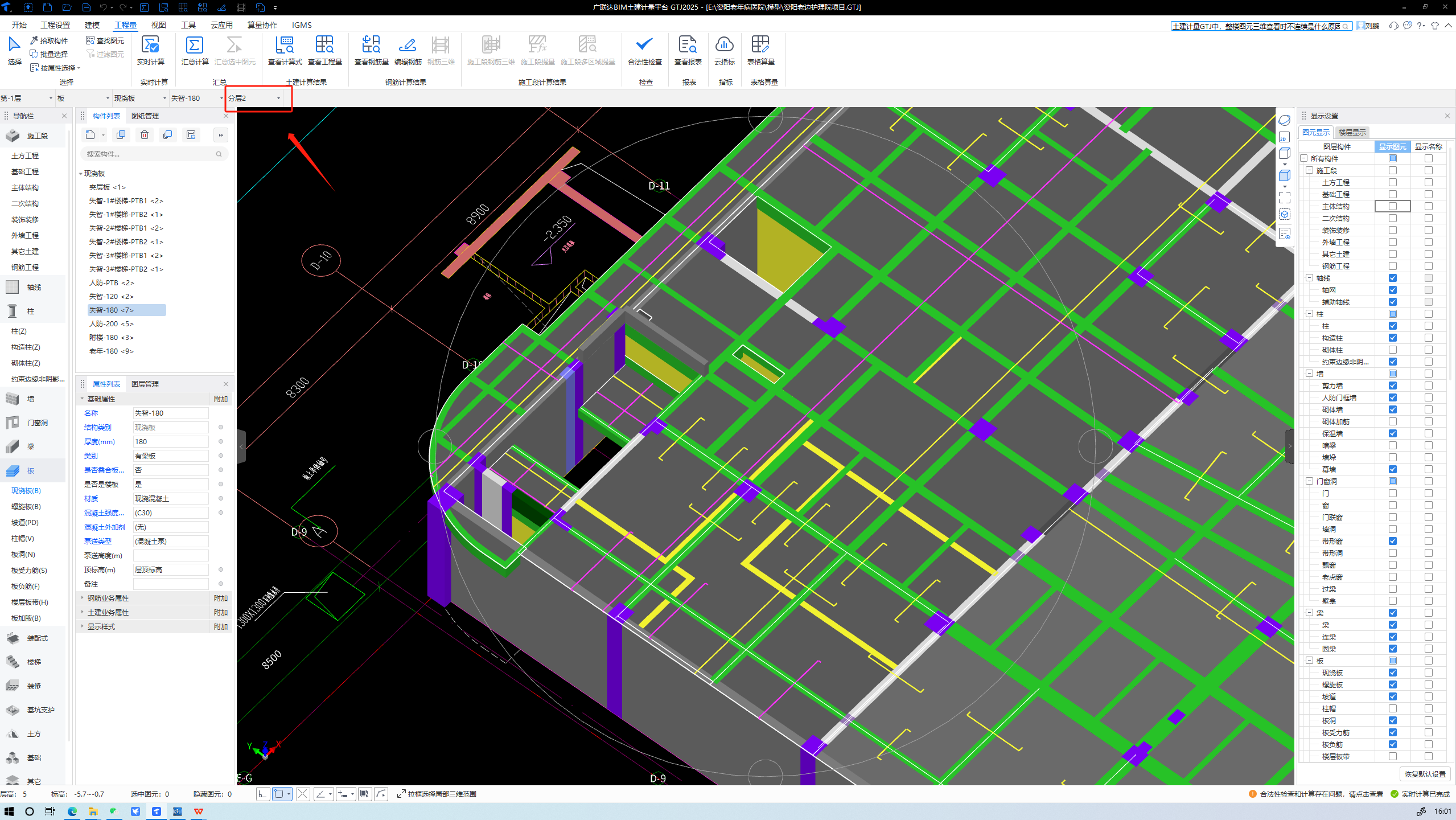
Task: Open Windows Start menu
Action: click(9, 811)
